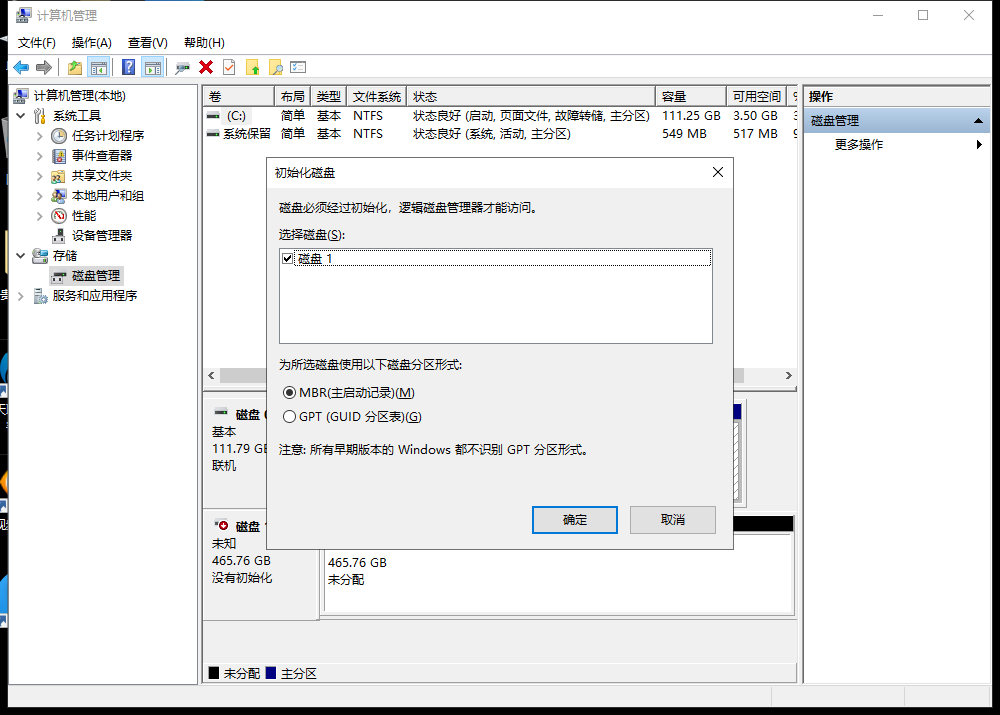Expand the 性能 node arrow
The height and width of the screenshot is (715, 1000).
40,216
